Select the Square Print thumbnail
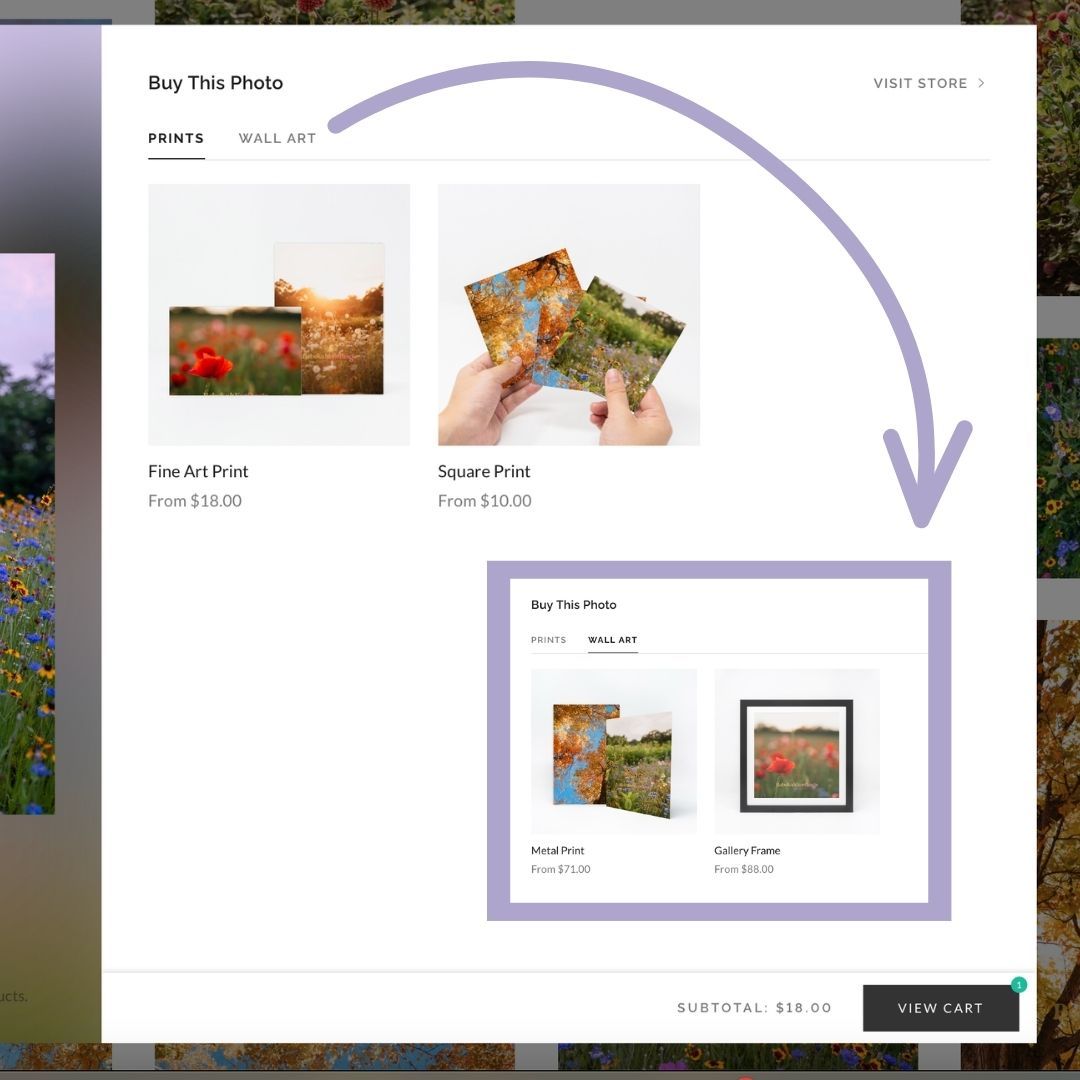 (569, 315)
